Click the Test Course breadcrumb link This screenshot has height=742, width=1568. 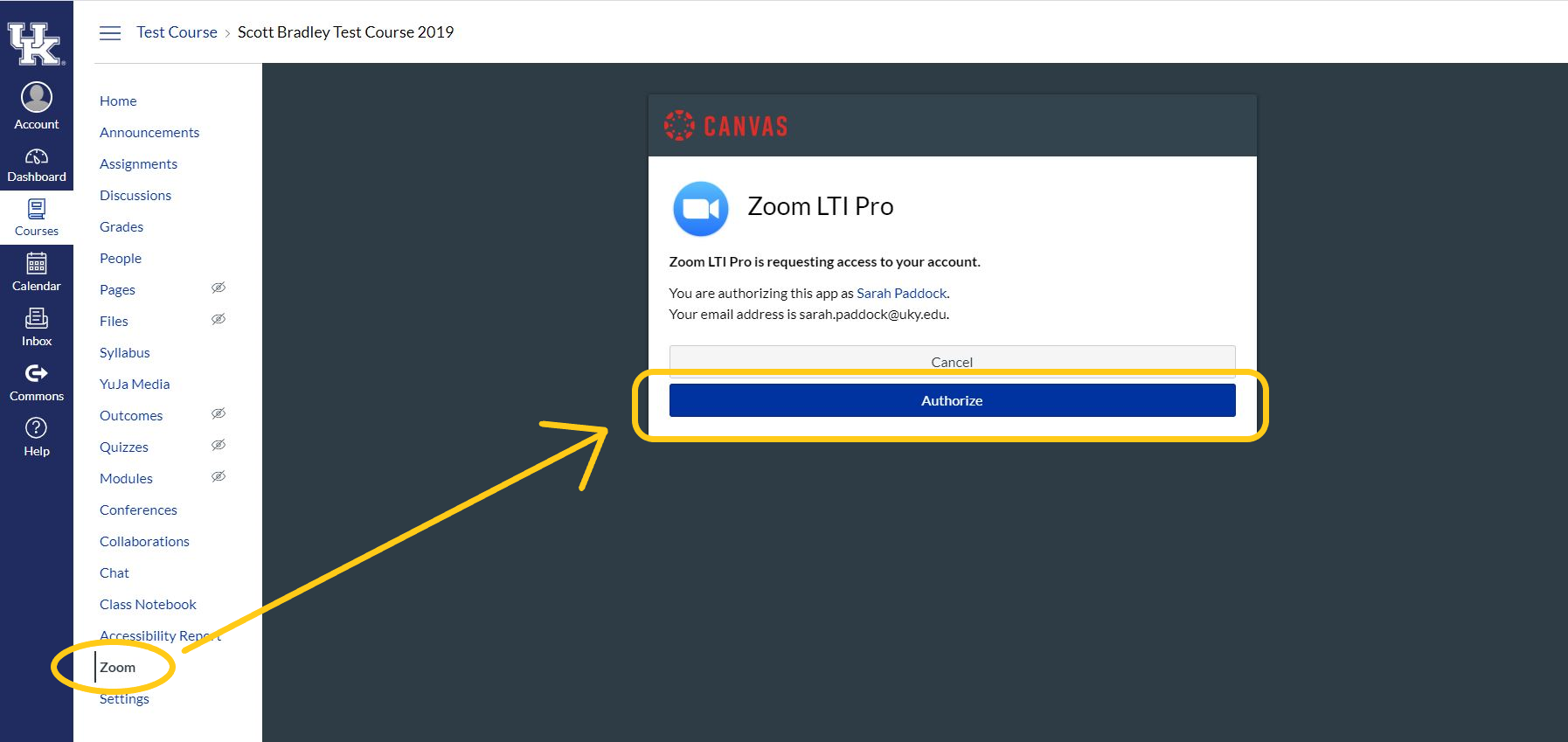pyautogui.click(x=177, y=32)
